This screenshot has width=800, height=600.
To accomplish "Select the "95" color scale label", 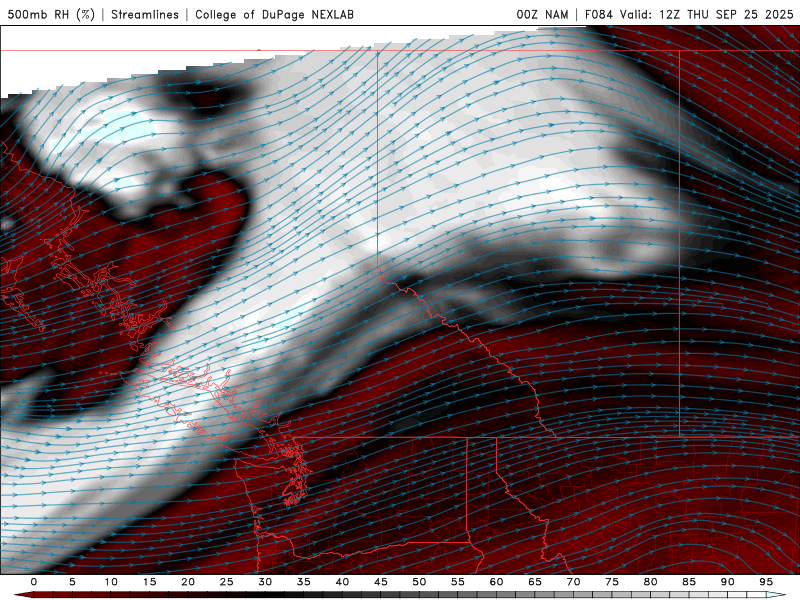I will (x=766, y=582).
